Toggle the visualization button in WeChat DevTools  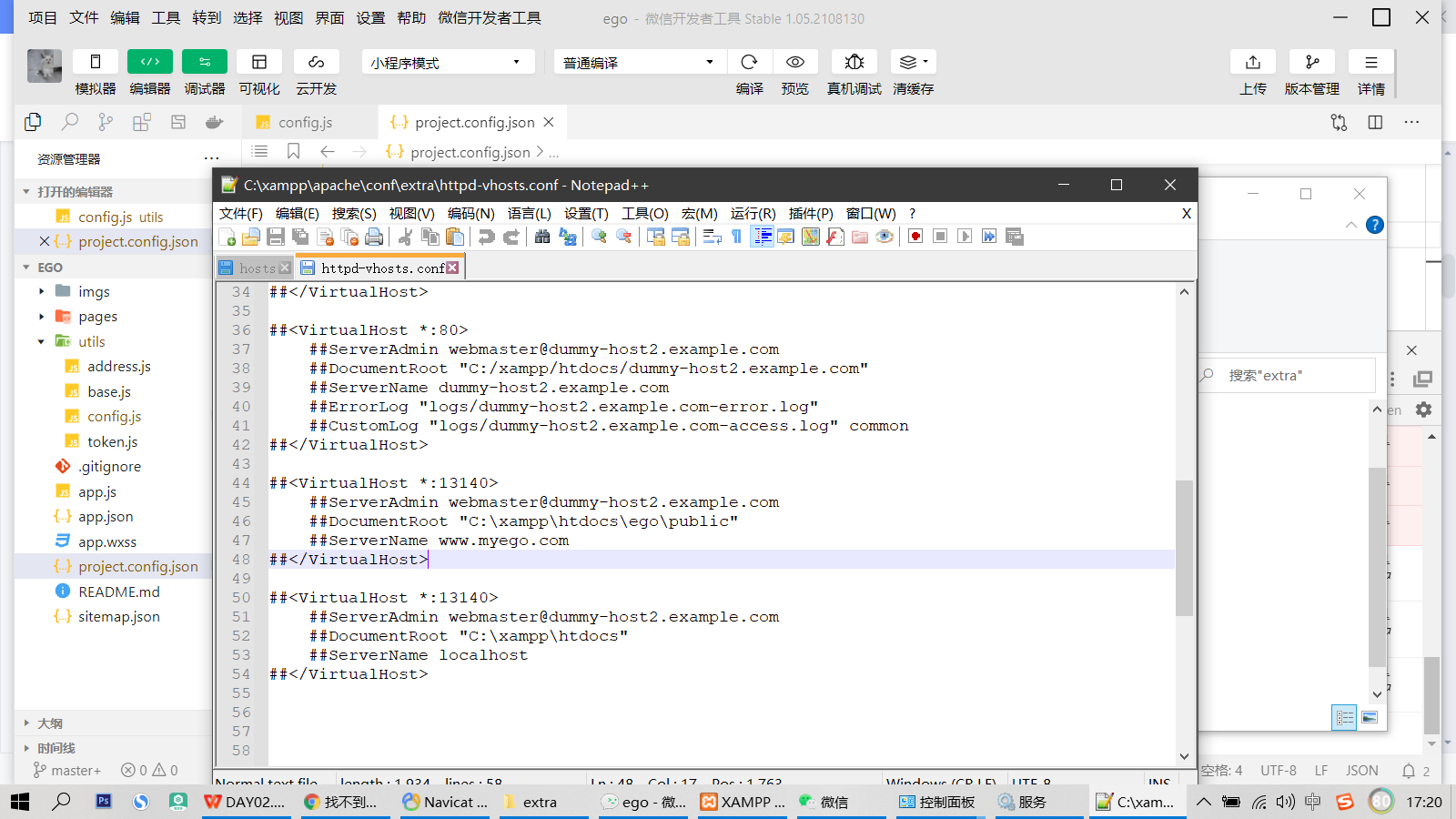click(259, 62)
